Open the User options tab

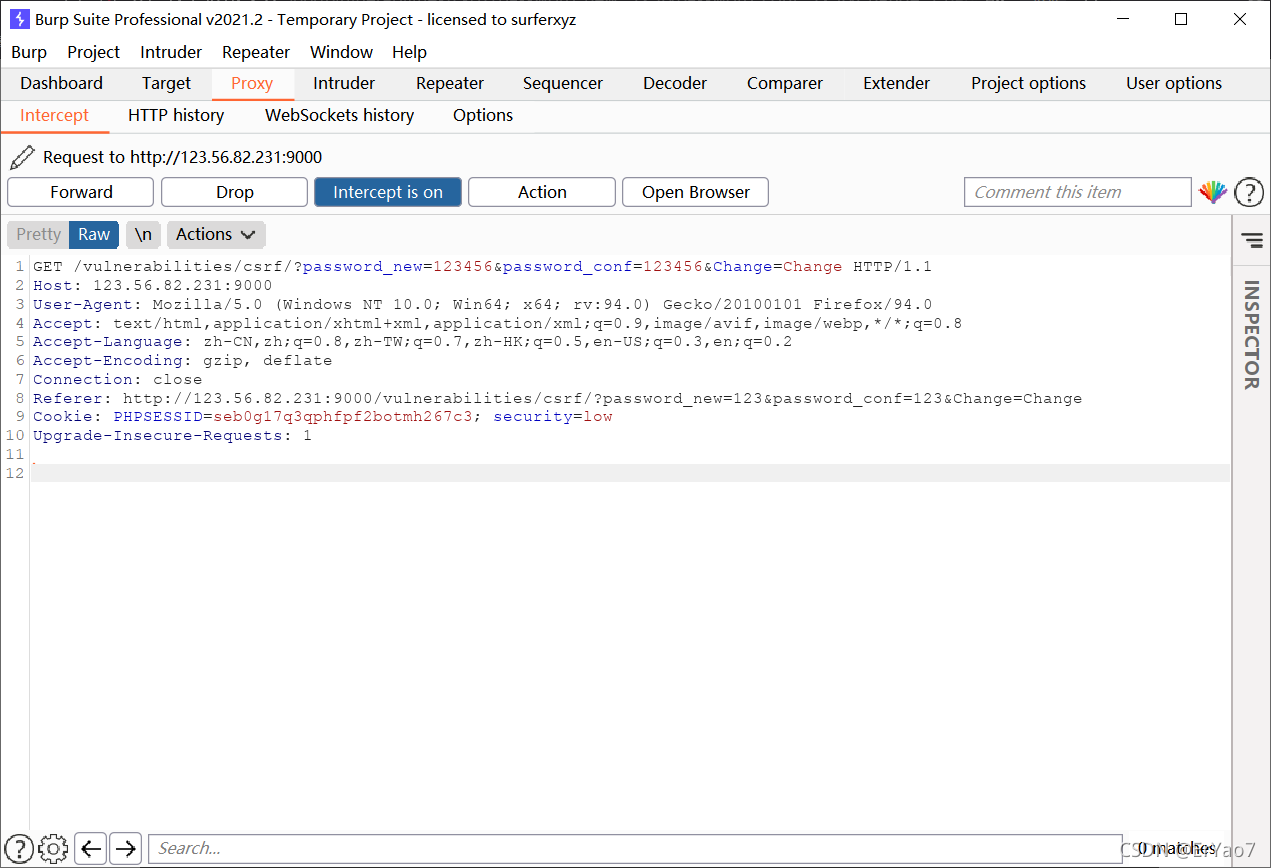coord(1174,83)
